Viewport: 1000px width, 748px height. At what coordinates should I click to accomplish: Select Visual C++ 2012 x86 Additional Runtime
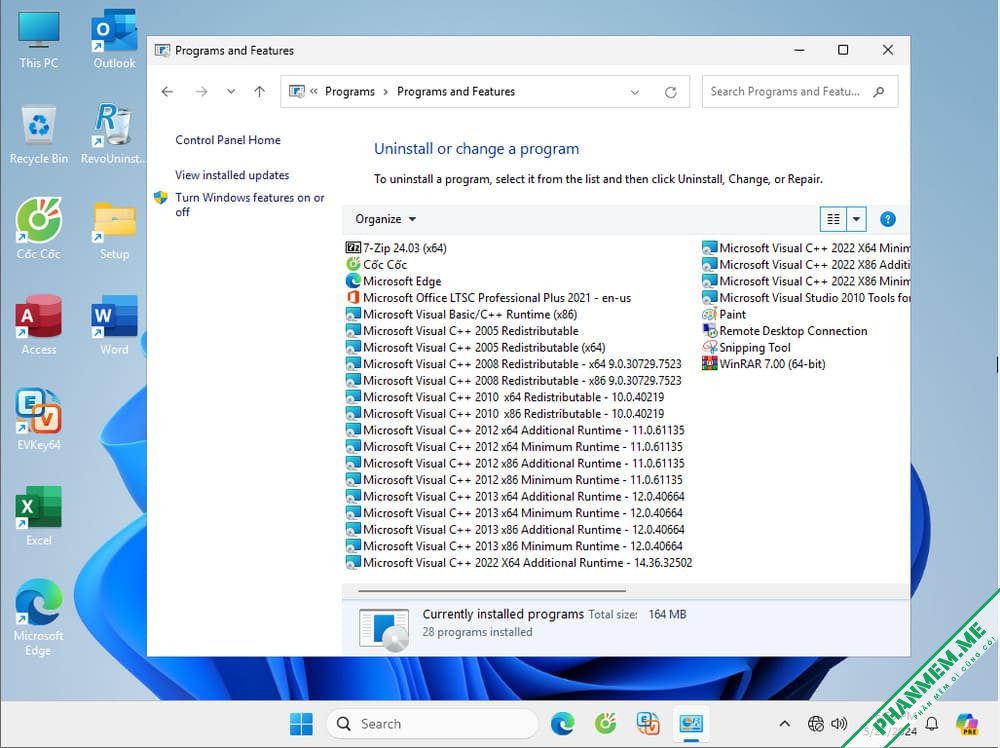515,464
